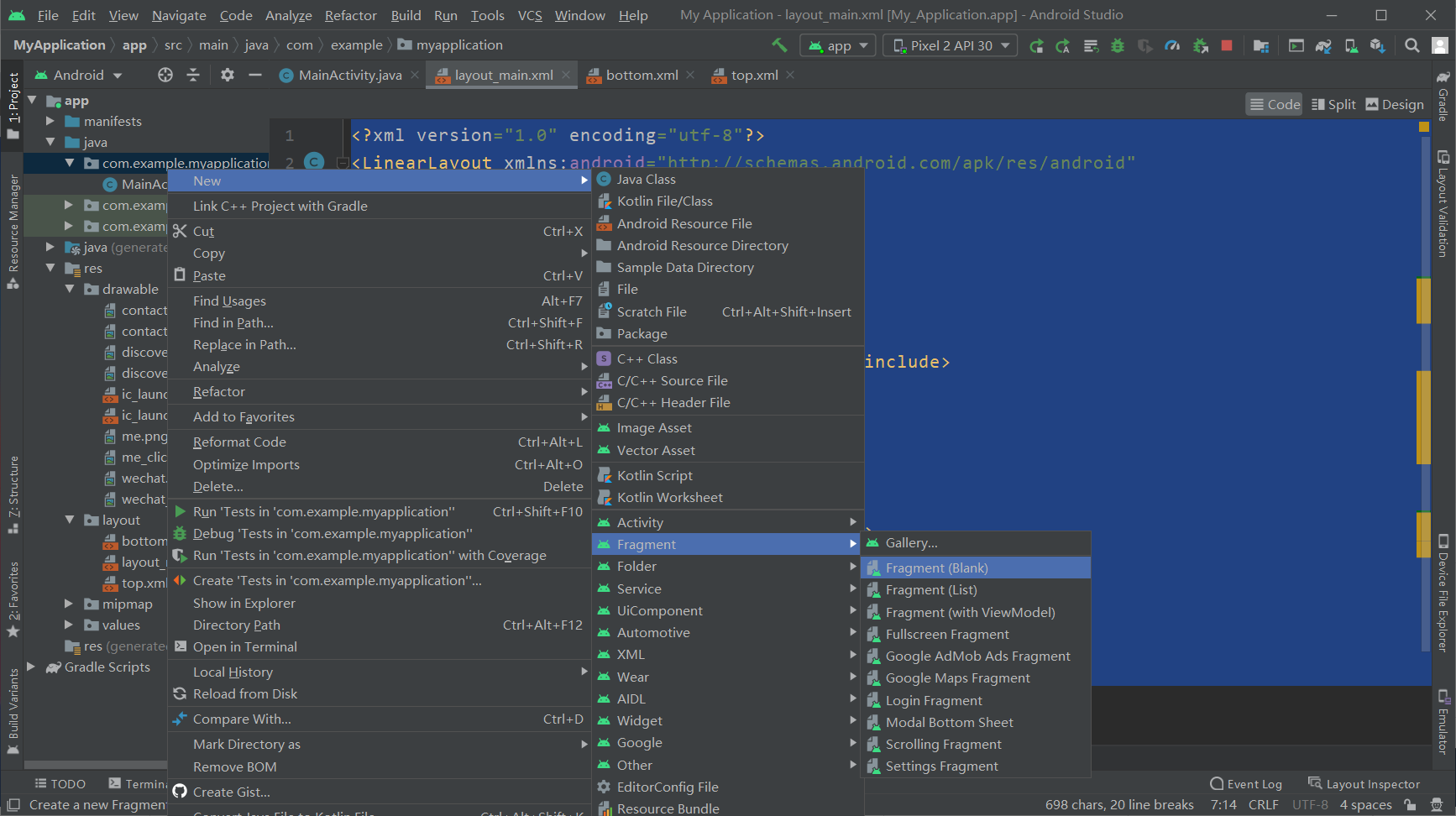The height and width of the screenshot is (816, 1456).
Task: Switch editor to Code view
Action: click(x=1275, y=104)
